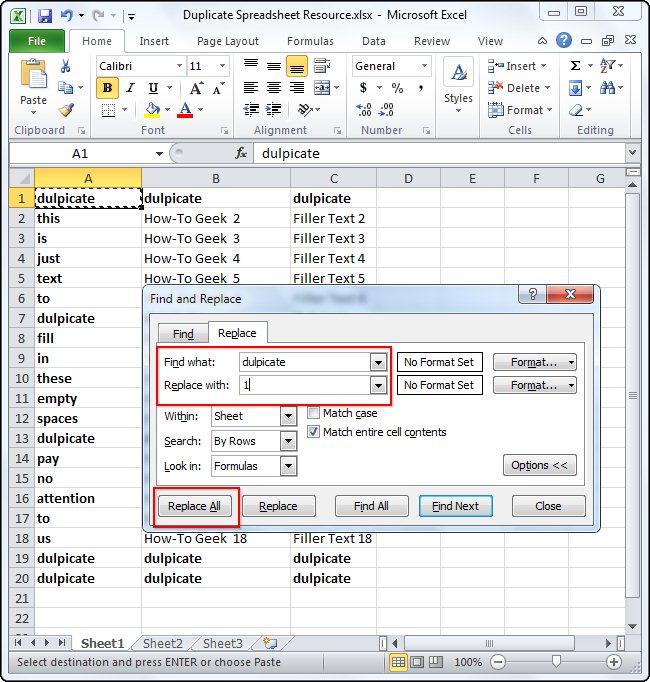The height and width of the screenshot is (682, 650).
Task: Switch to the Insert ribbon tab
Action: click(154, 41)
